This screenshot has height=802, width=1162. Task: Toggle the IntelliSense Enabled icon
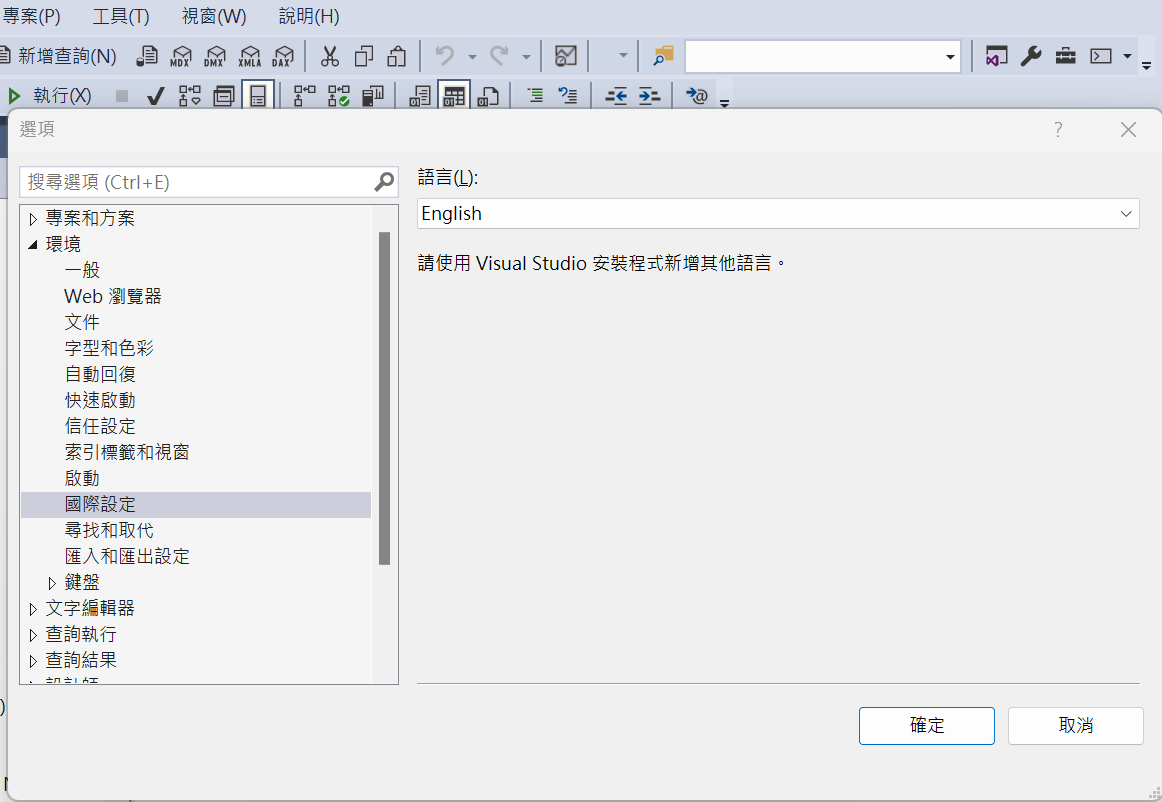258,96
